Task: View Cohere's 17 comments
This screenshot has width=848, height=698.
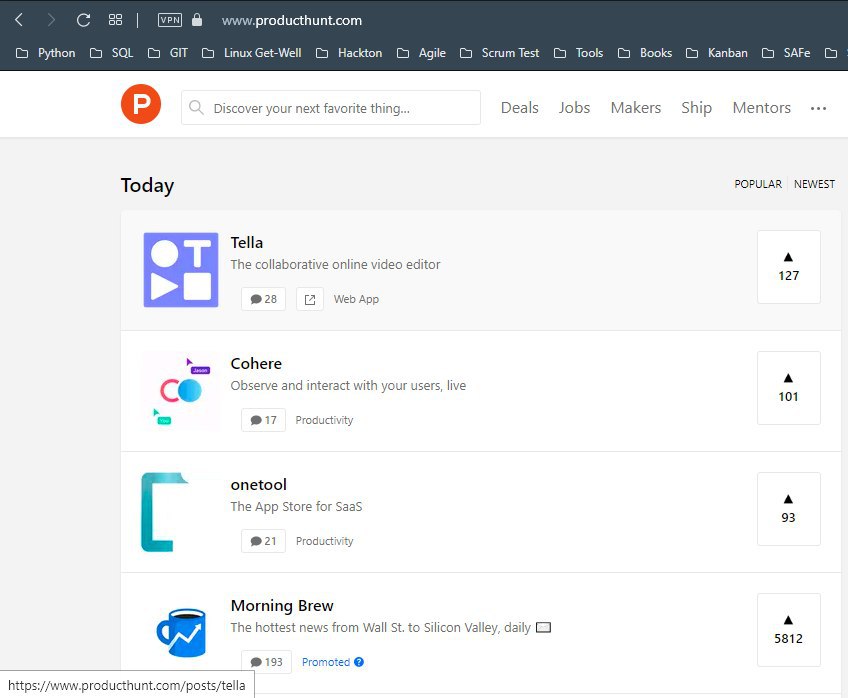Action: click(263, 420)
